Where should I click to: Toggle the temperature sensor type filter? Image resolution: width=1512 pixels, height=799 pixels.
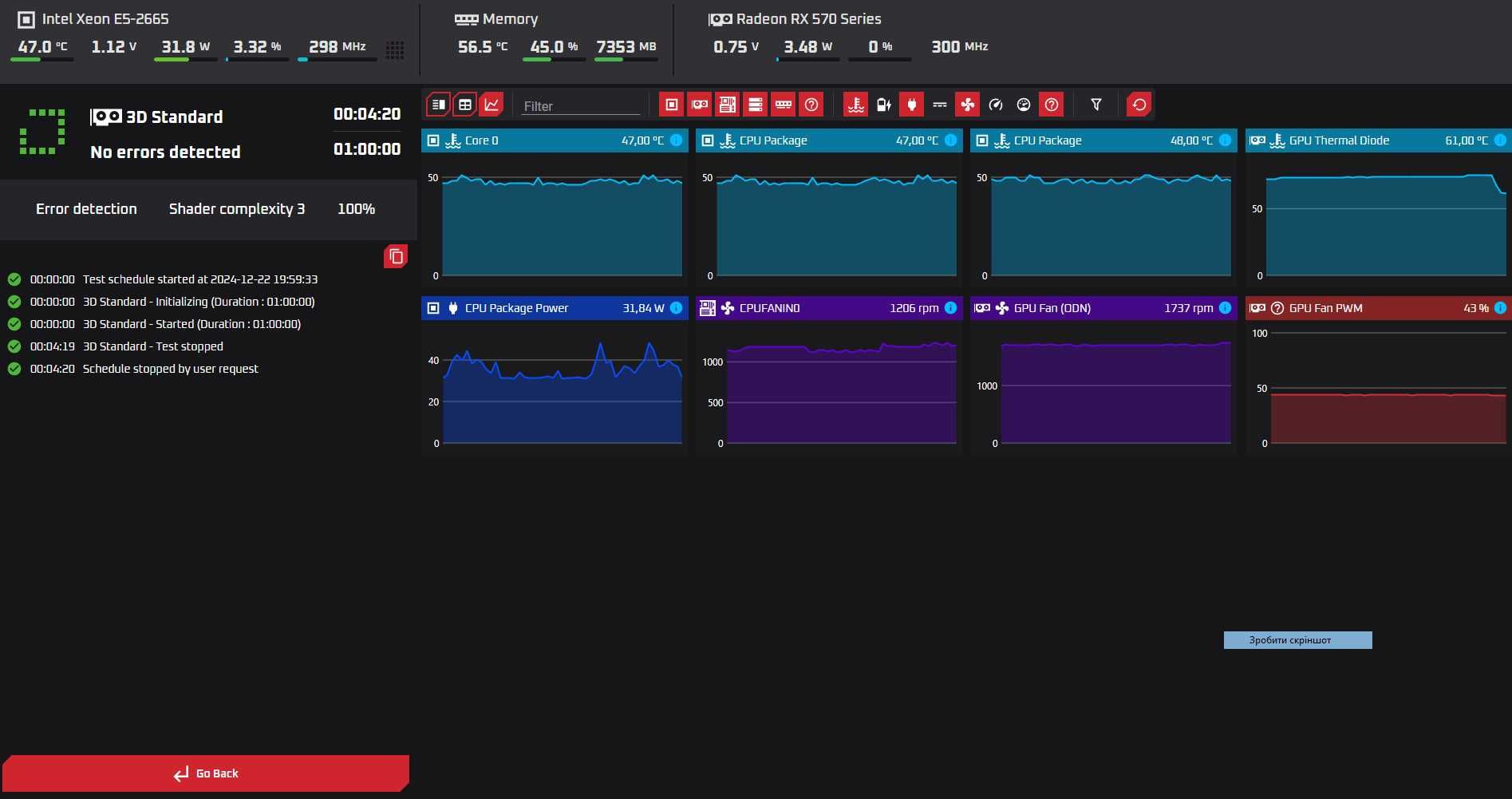click(855, 105)
